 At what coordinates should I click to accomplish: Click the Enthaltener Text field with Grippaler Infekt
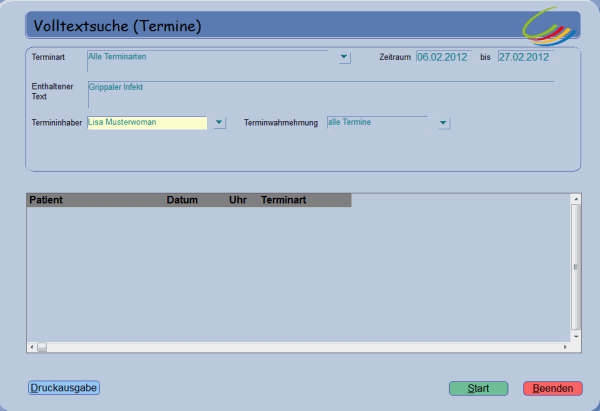click(x=321, y=95)
